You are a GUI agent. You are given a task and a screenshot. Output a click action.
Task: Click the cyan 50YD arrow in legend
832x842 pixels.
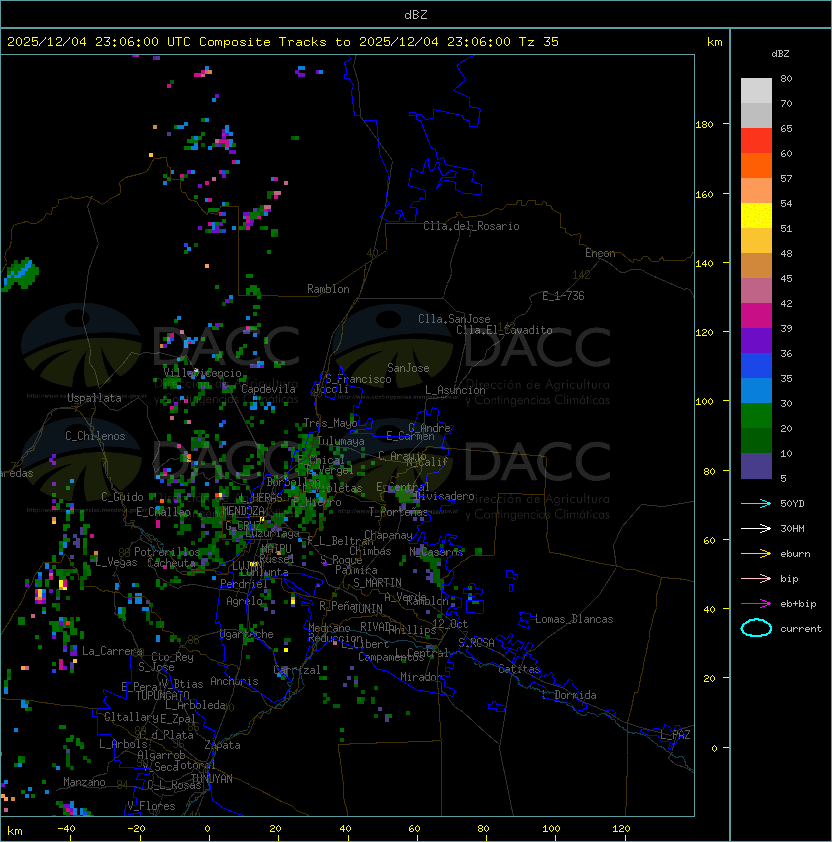coord(756,504)
